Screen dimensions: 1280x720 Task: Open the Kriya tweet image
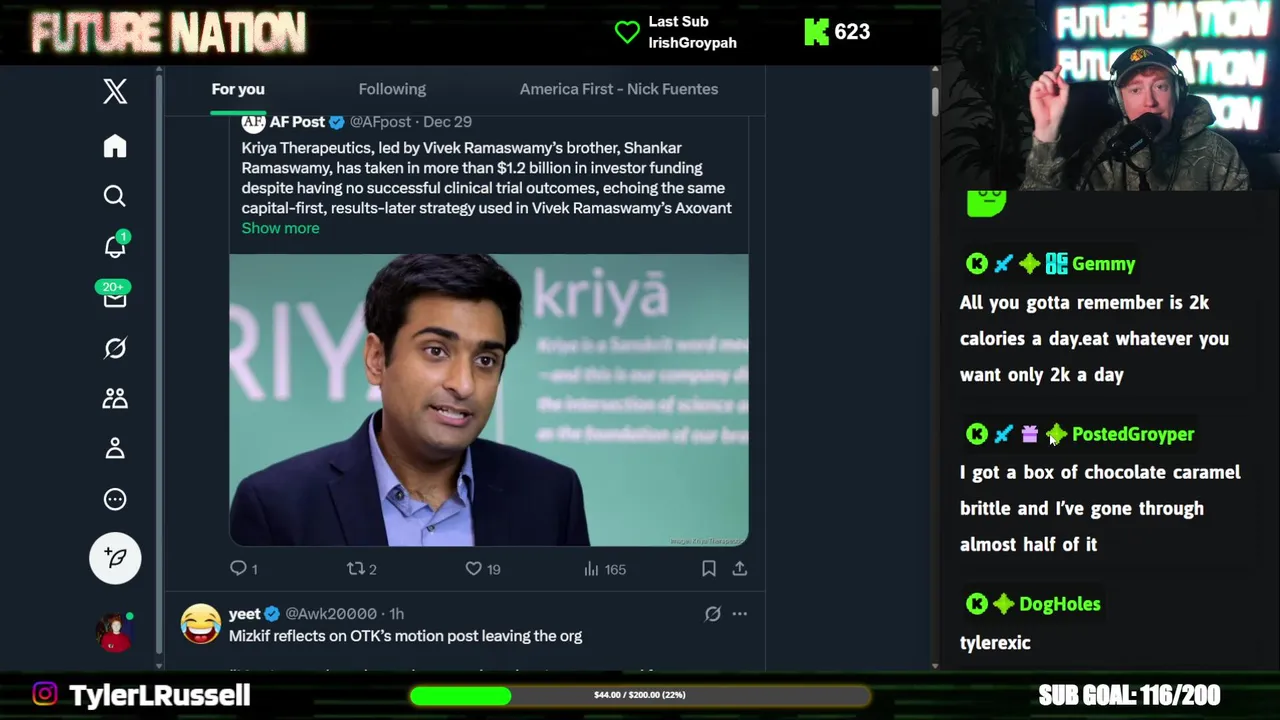[488, 400]
